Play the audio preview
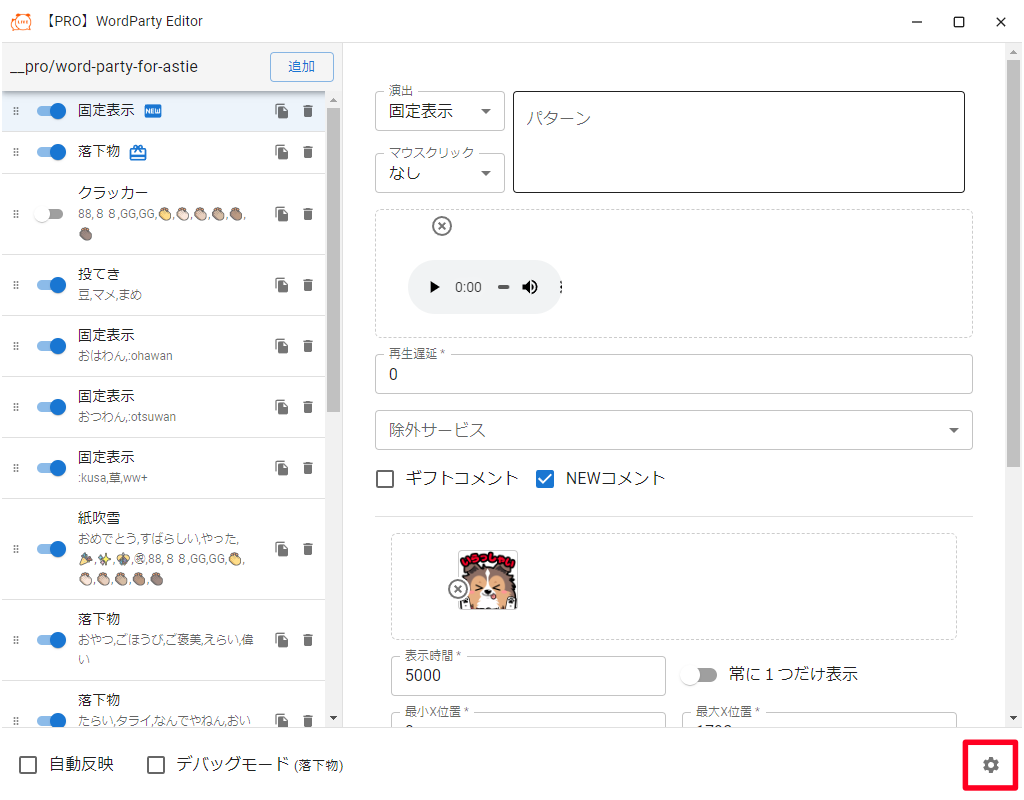The image size is (1024, 800). click(434, 287)
